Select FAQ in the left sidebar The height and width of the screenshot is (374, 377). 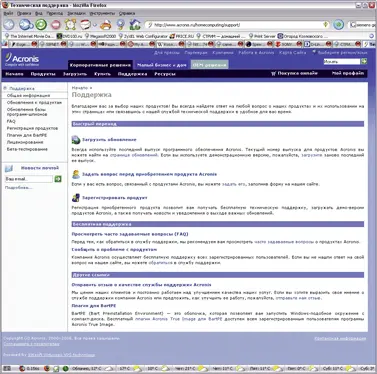pyautogui.click(x=11, y=121)
